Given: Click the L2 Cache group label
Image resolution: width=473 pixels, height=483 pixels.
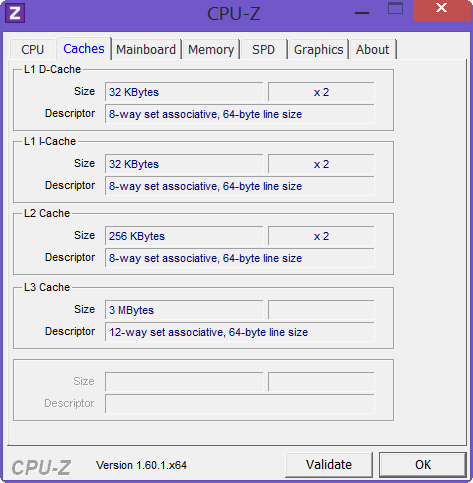Looking at the screenshot, I should (47, 213).
